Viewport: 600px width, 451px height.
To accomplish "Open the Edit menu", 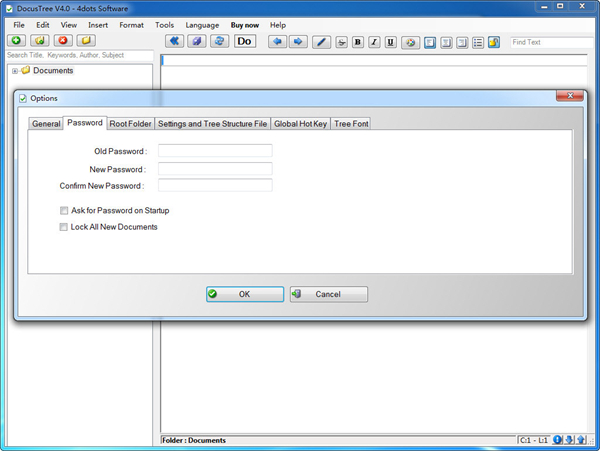I will pos(42,25).
